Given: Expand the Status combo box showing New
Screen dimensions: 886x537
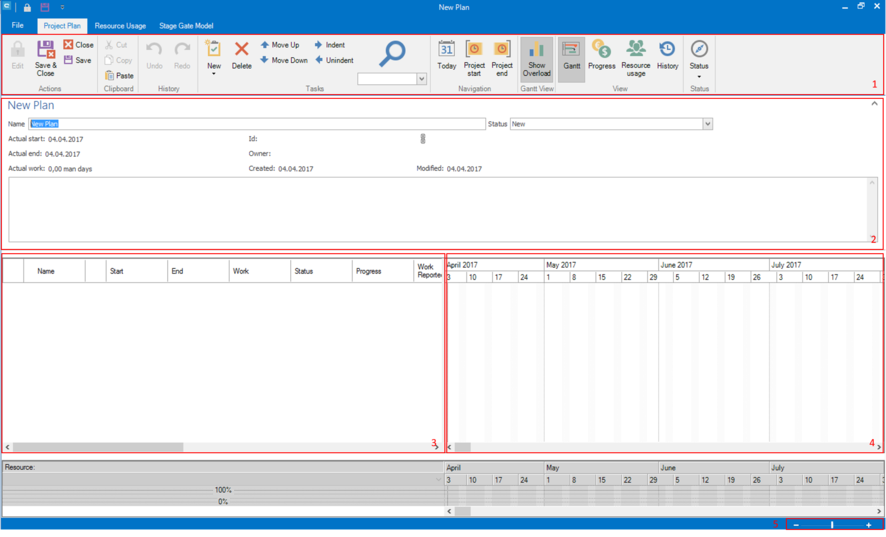Looking at the screenshot, I should point(707,124).
